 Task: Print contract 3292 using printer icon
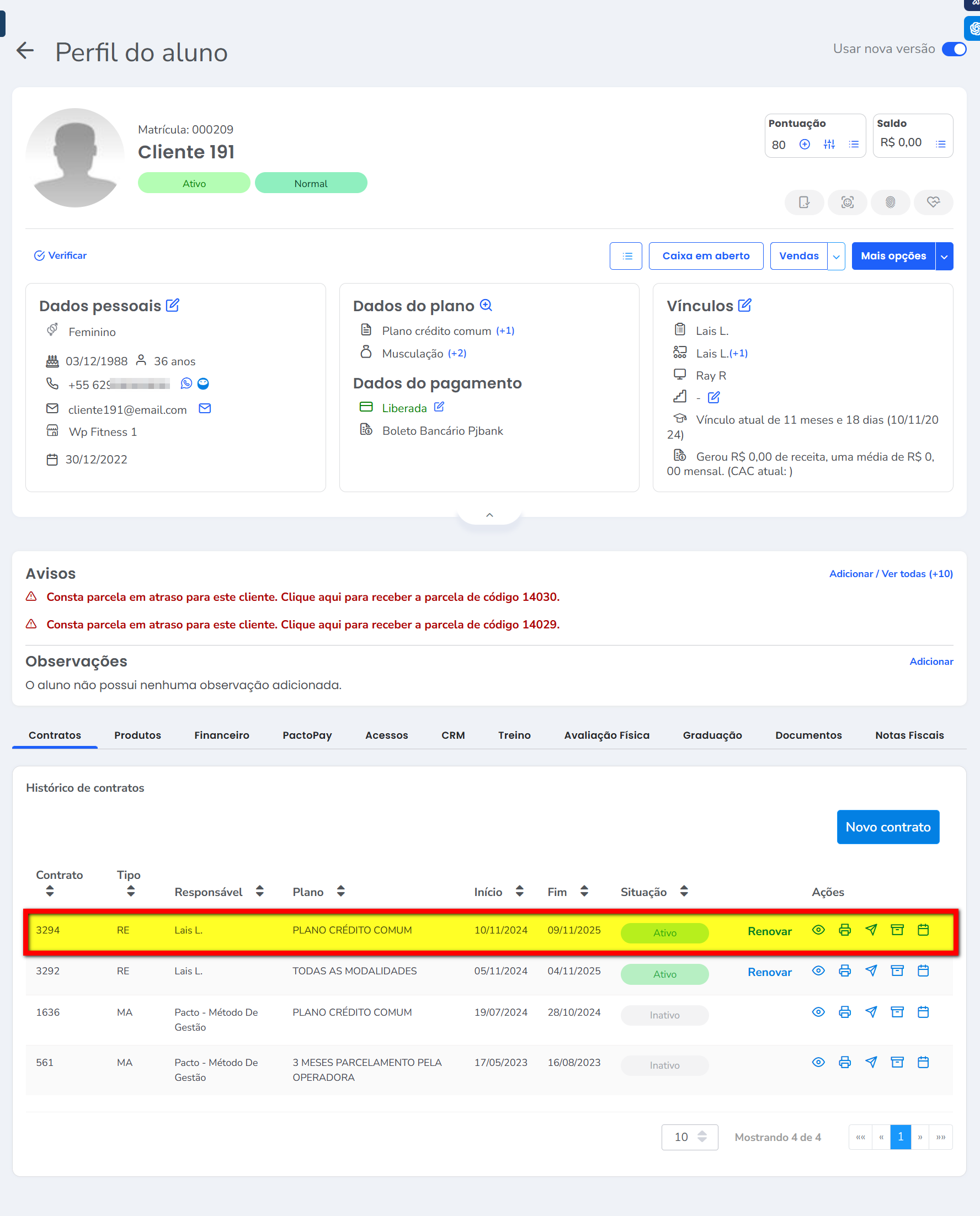(x=844, y=971)
